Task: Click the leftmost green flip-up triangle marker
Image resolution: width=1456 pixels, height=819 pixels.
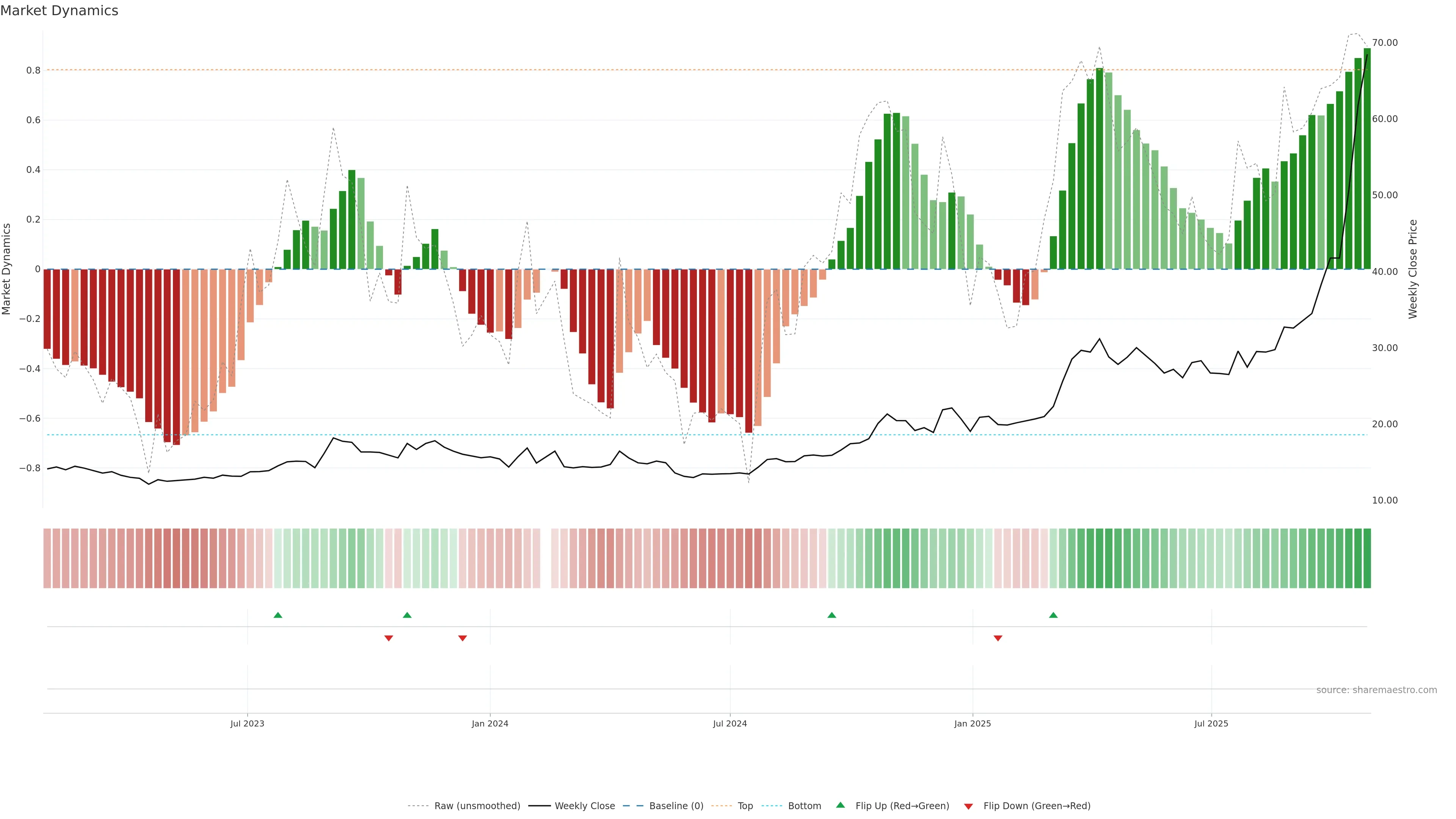Action: 278,615
